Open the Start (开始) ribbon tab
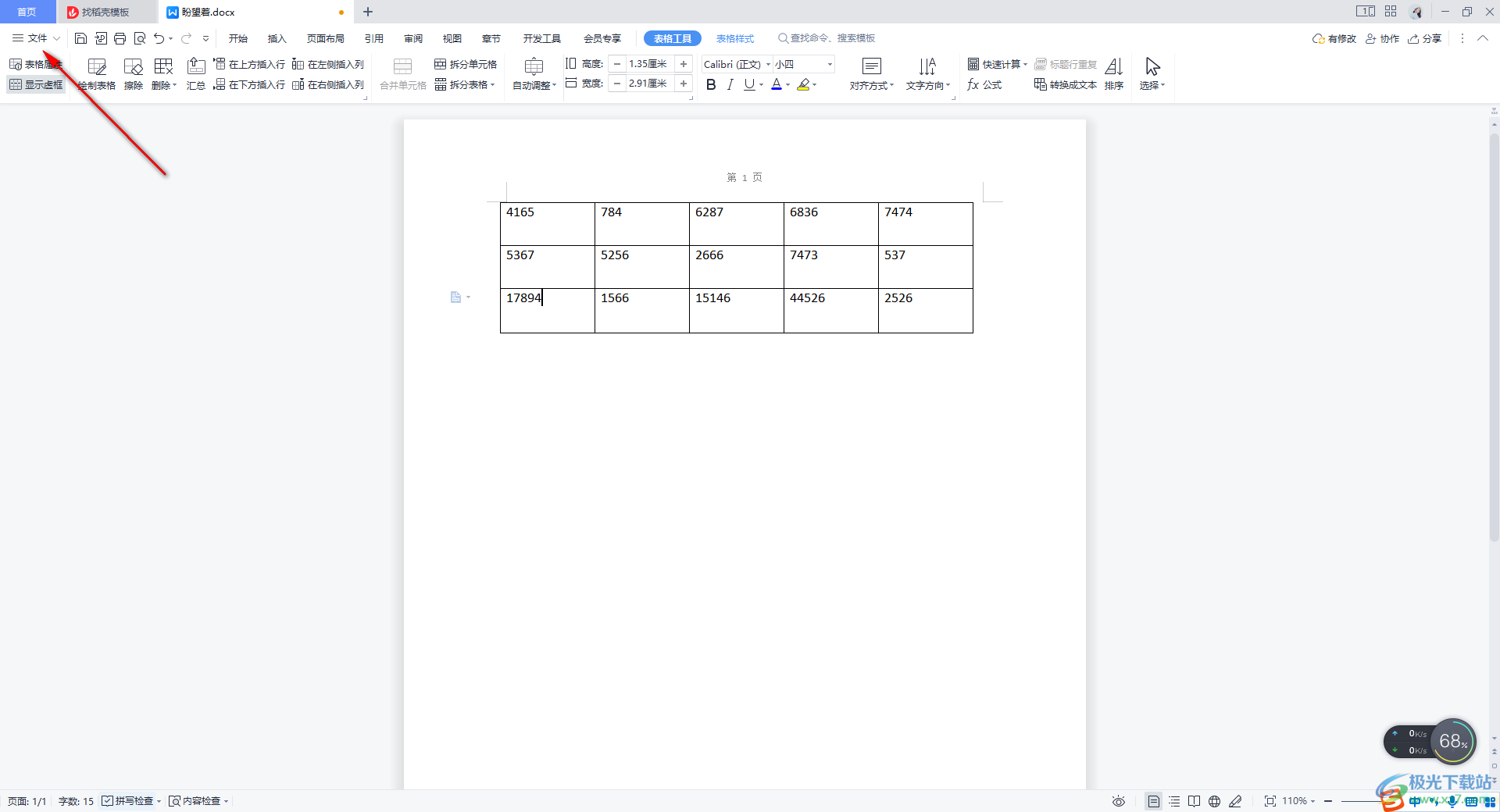The width and height of the screenshot is (1500, 812). coord(238,38)
